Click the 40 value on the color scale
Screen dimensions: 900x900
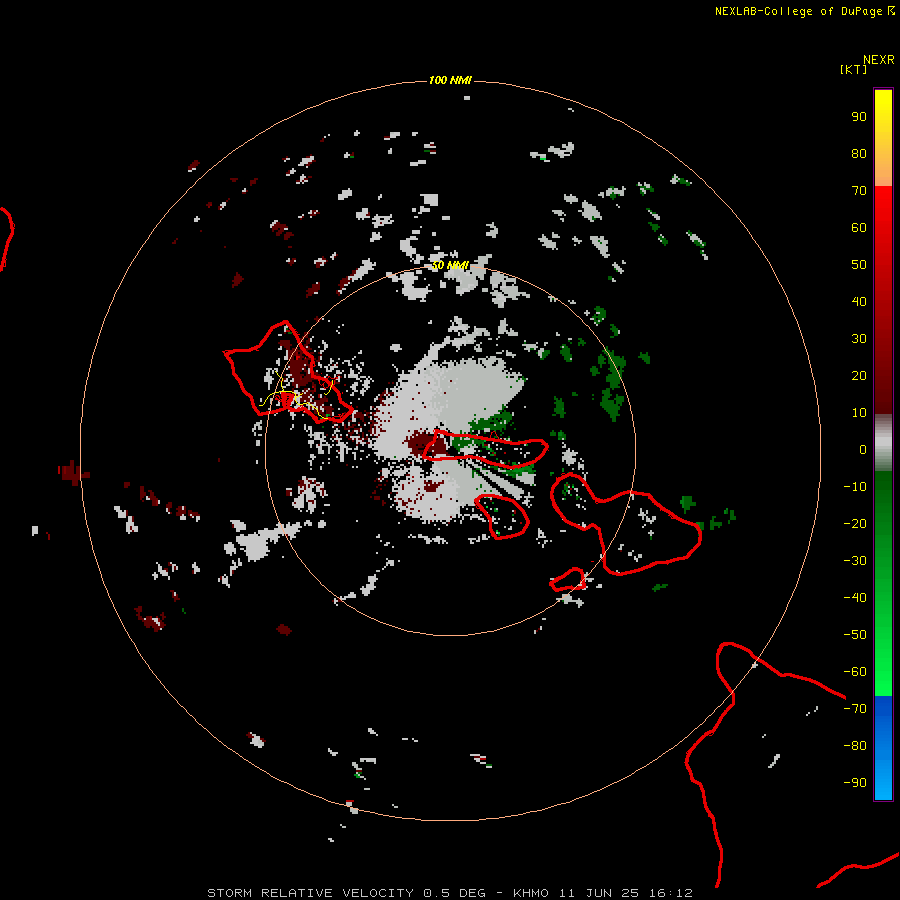tap(859, 301)
